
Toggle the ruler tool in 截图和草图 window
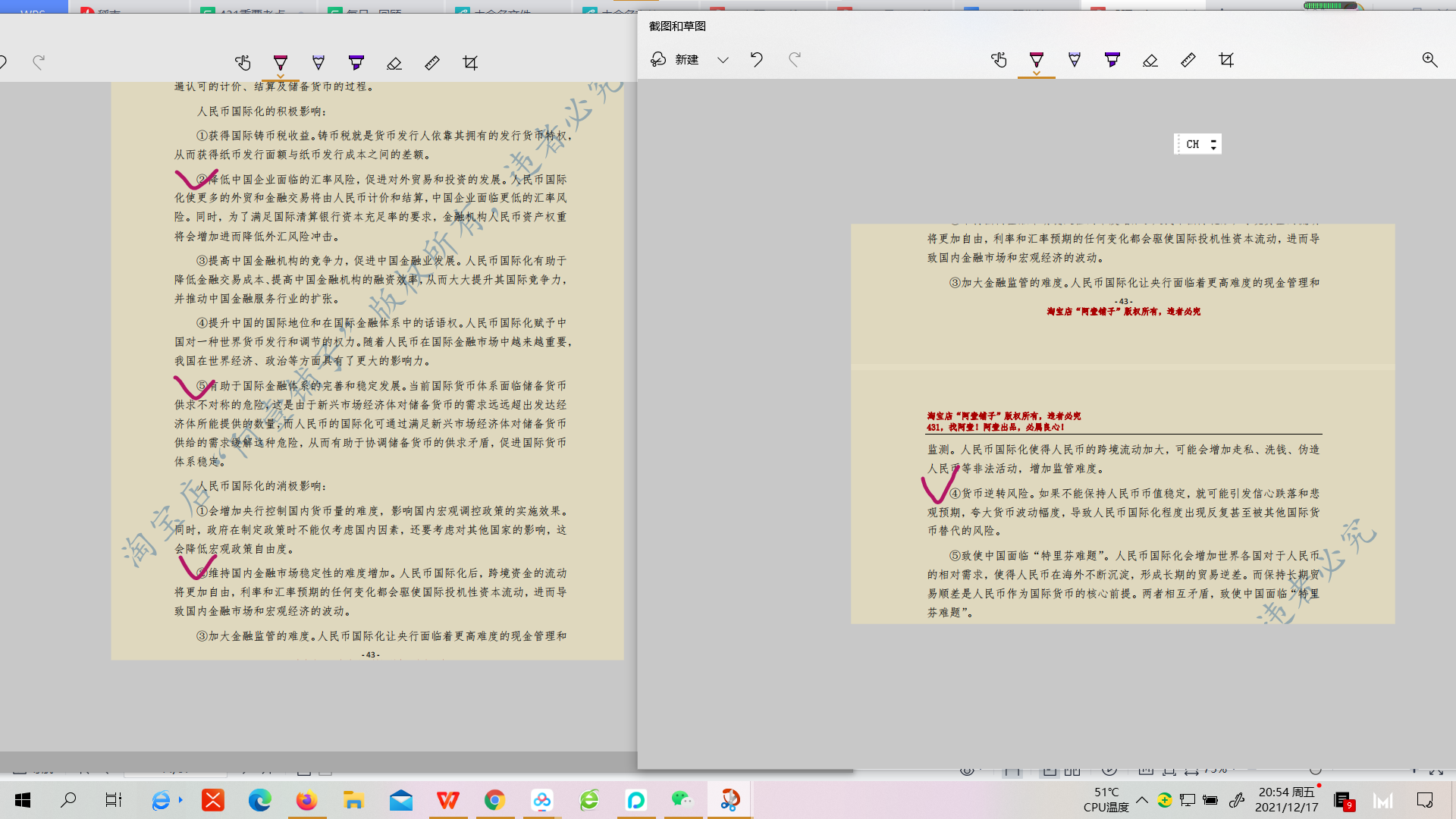[1188, 60]
